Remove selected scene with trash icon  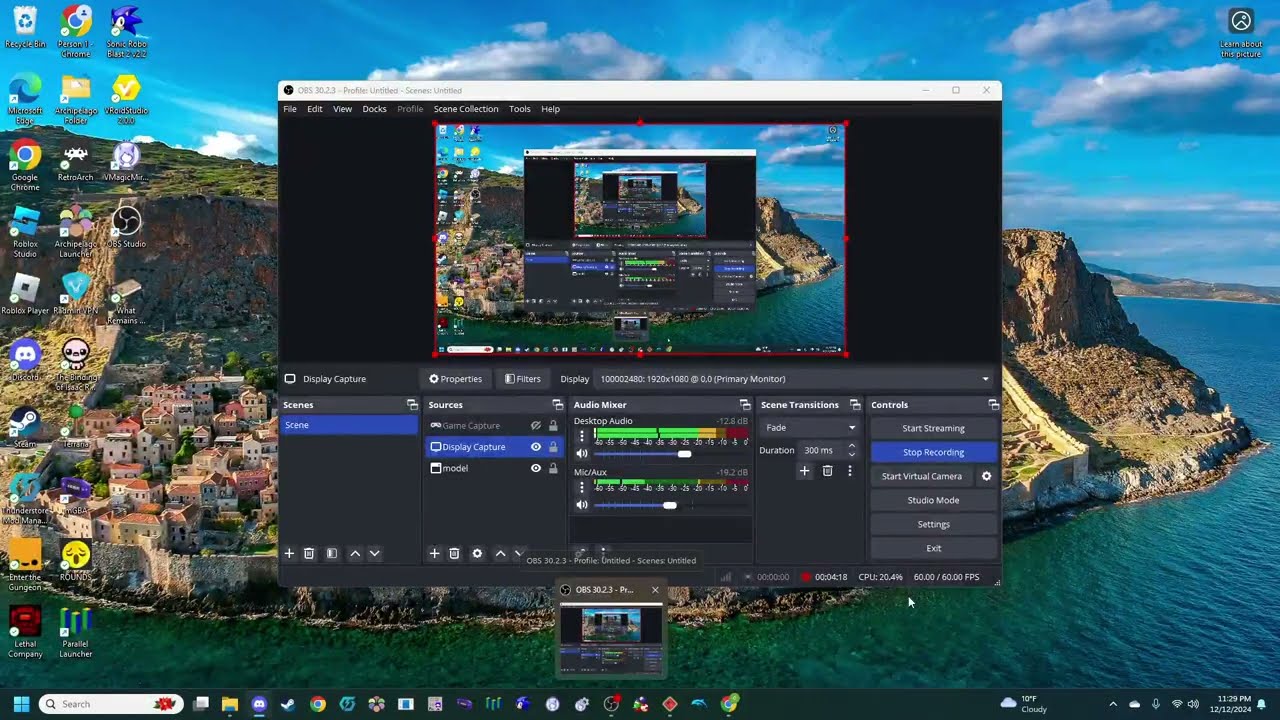pos(309,553)
